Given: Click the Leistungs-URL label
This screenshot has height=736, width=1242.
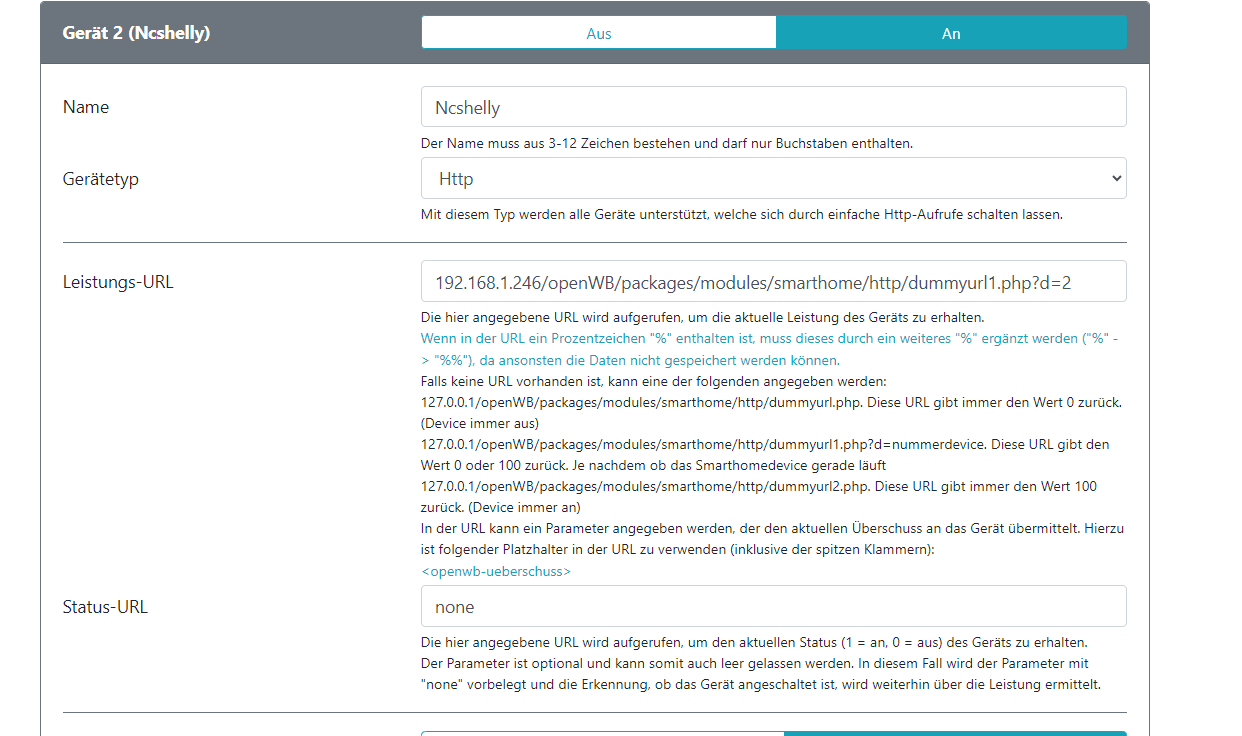Looking at the screenshot, I should [118, 282].
